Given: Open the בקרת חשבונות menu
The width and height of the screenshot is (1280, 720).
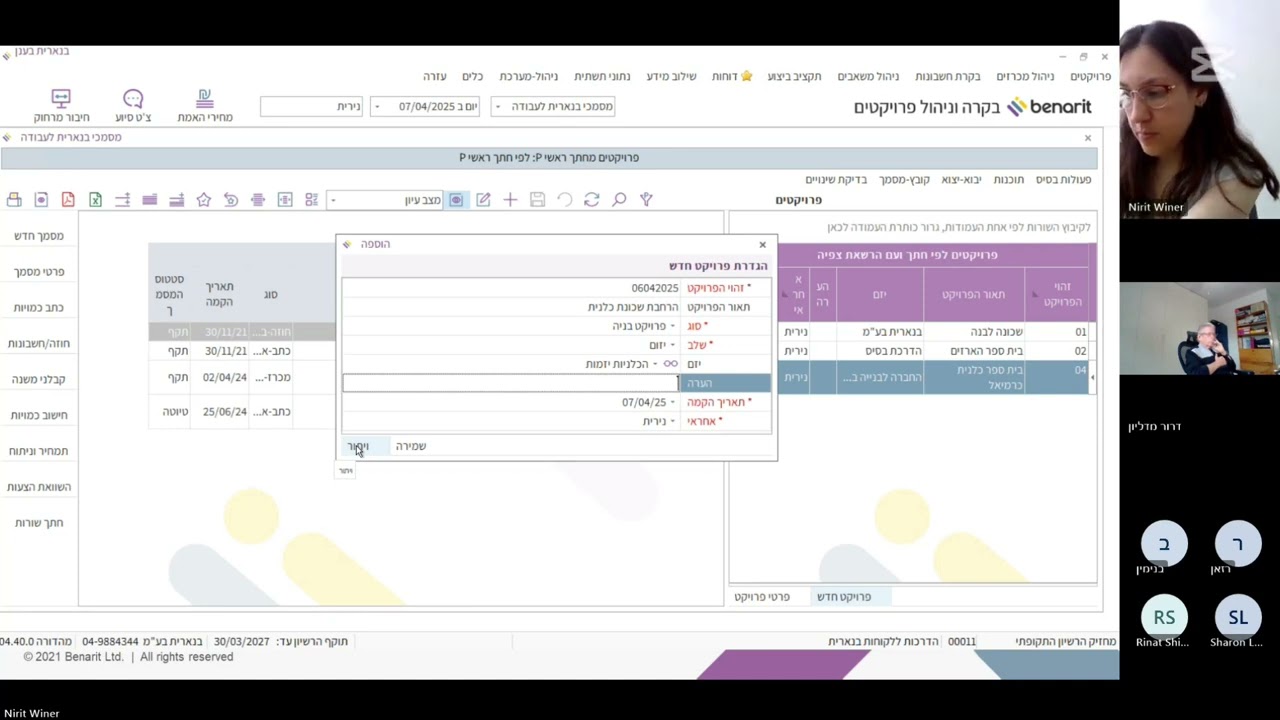Looking at the screenshot, I should point(947,76).
